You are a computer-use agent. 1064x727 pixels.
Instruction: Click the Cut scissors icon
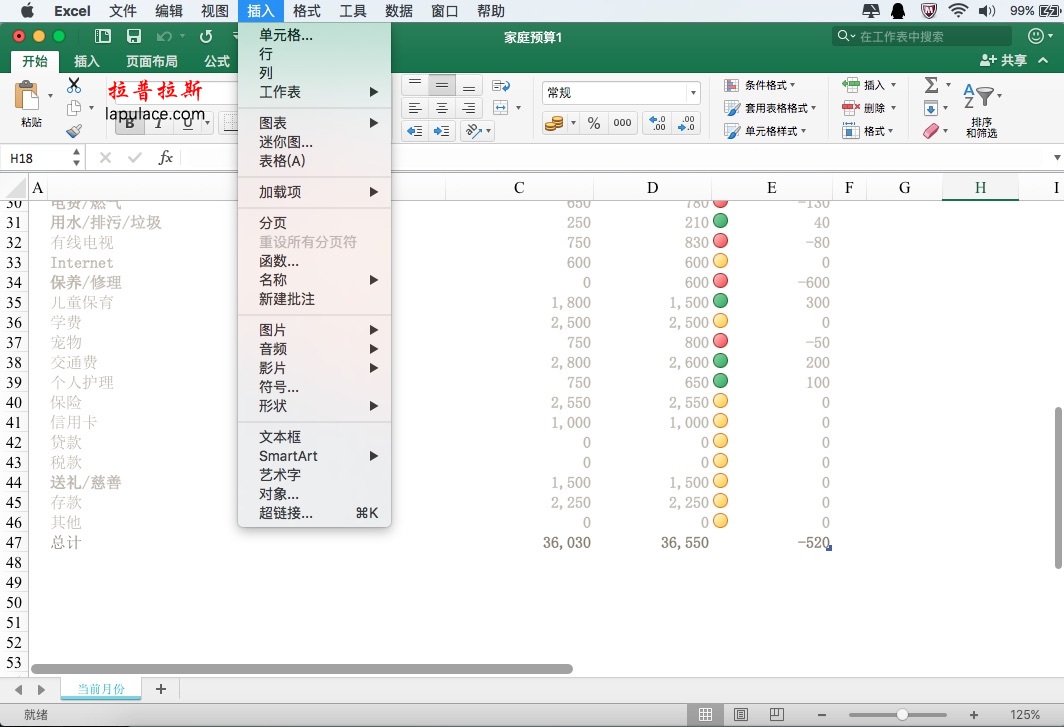point(76,87)
